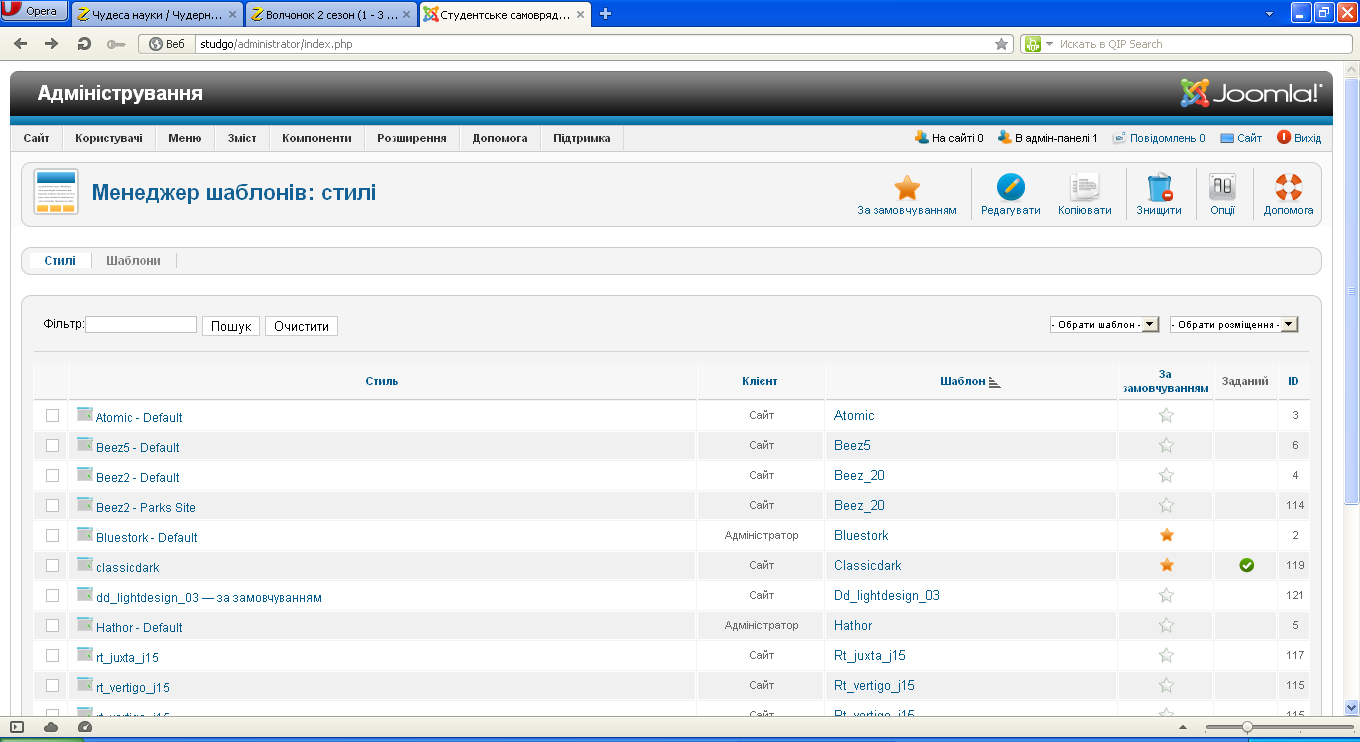Click the Opera password key icon
1360x742 pixels.
pyautogui.click(x=116, y=44)
